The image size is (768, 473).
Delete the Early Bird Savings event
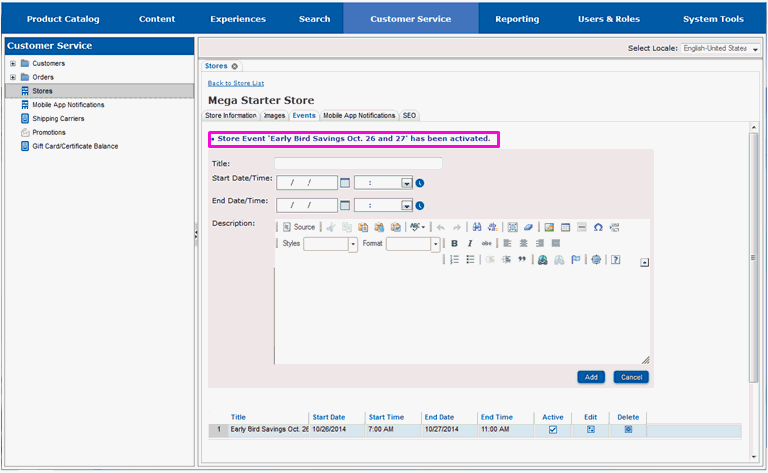coord(628,429)
